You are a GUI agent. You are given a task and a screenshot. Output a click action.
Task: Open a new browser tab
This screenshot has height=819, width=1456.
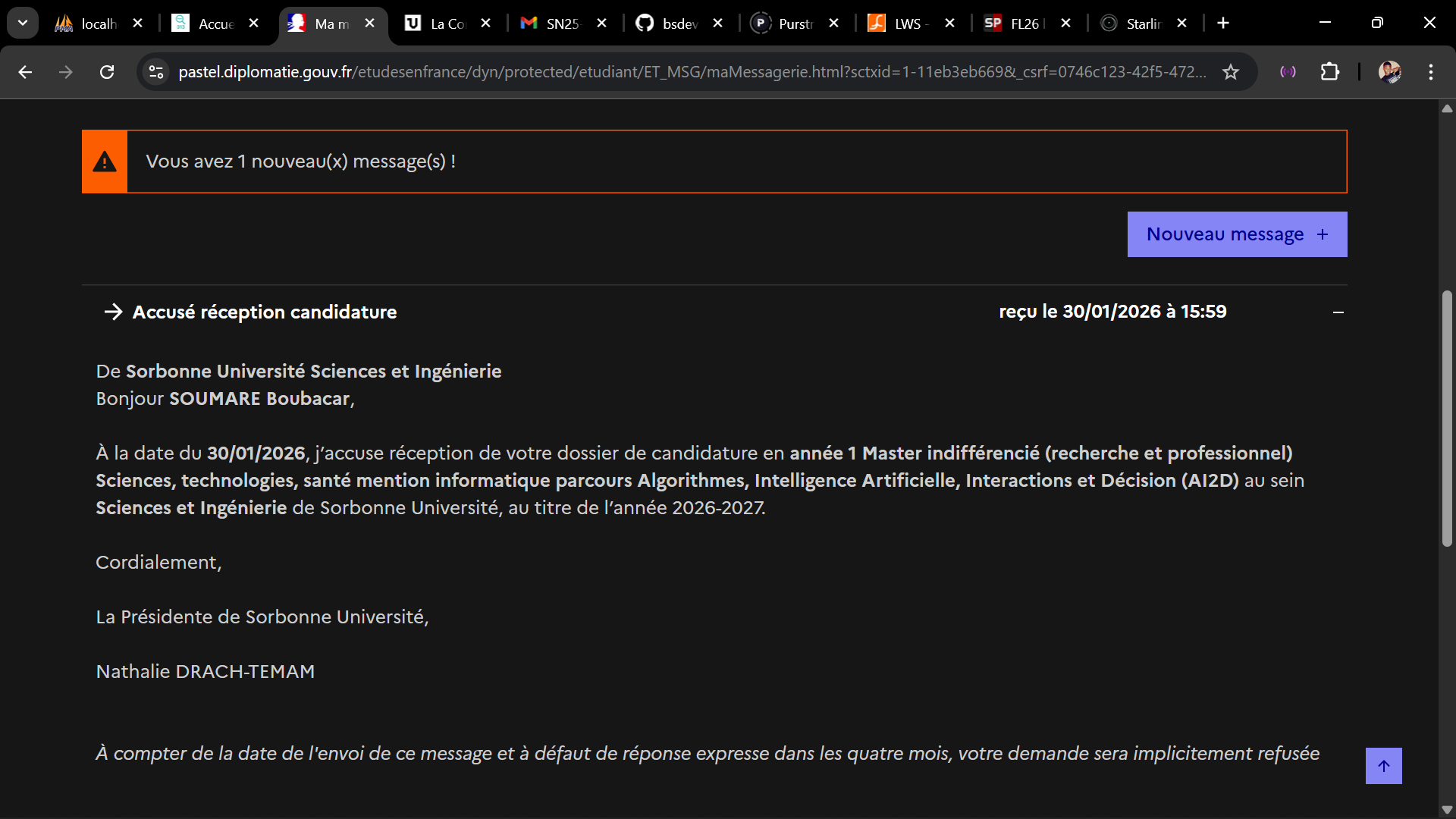coord(1223,24)
